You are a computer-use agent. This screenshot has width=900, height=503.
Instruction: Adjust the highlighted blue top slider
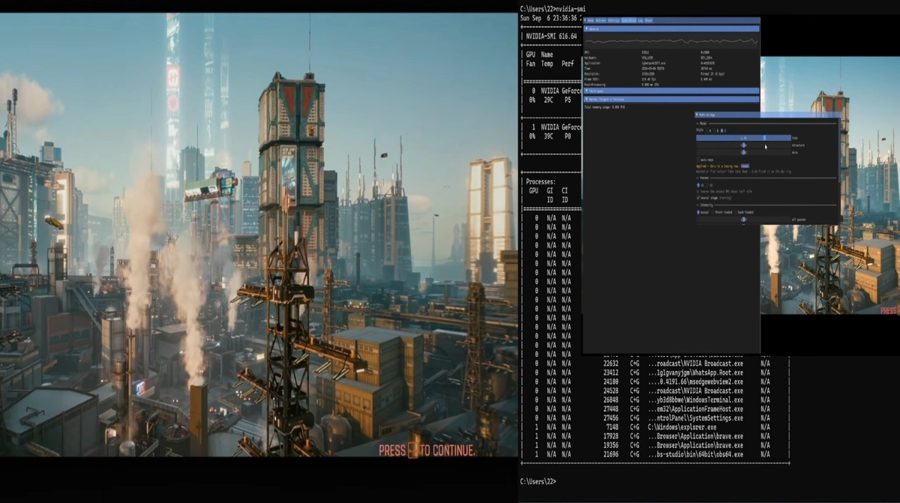(x=743, y=138)
